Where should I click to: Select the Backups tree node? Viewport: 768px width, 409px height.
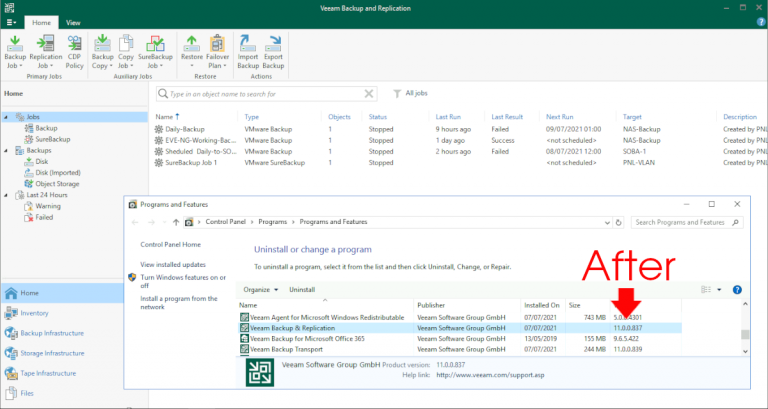click(39, 151)
